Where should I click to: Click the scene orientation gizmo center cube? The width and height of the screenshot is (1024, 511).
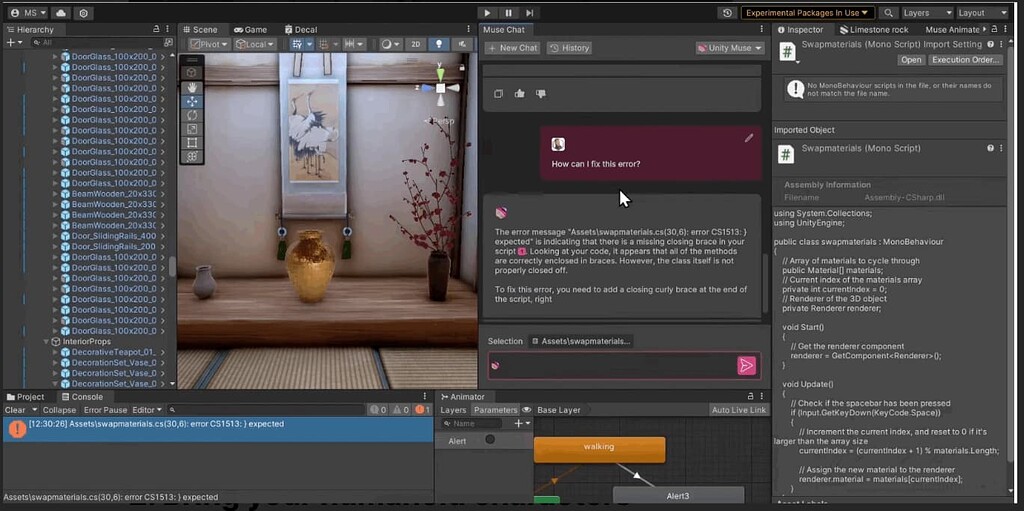coord(440,88)
